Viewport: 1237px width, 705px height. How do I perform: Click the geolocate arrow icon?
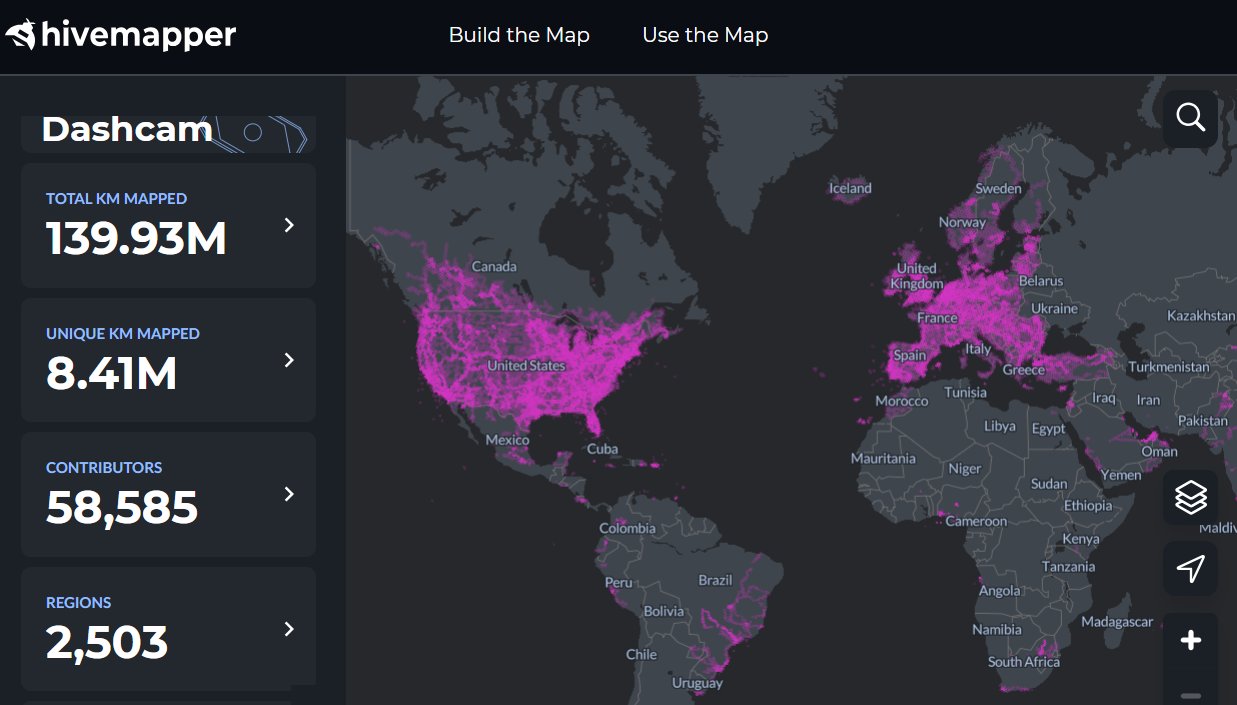pos(1190,569)
